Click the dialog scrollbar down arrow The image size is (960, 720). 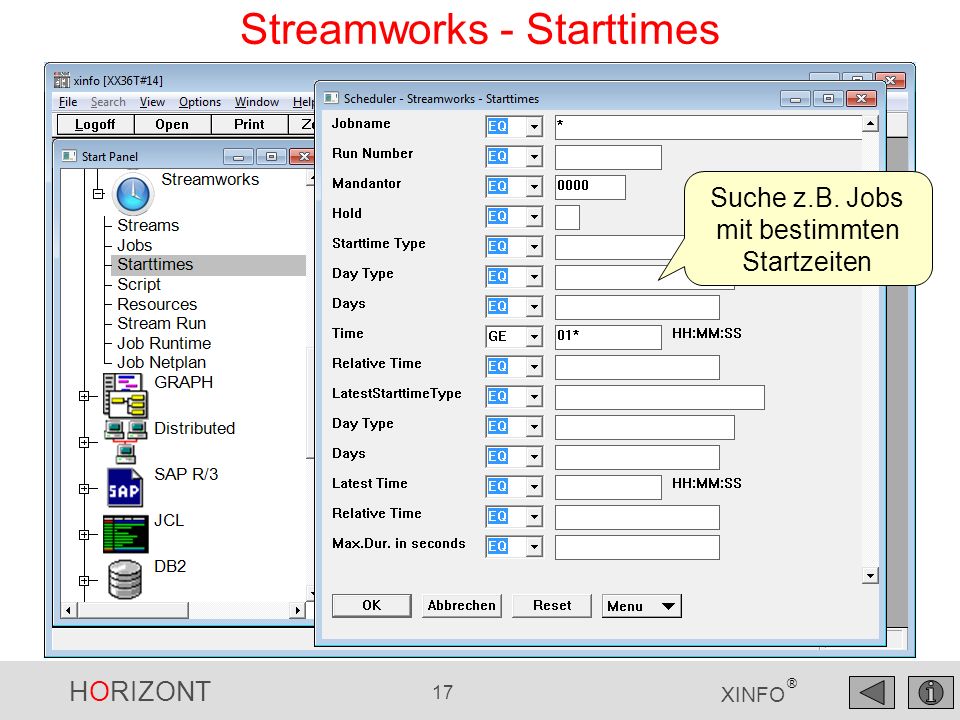[870, 575]
